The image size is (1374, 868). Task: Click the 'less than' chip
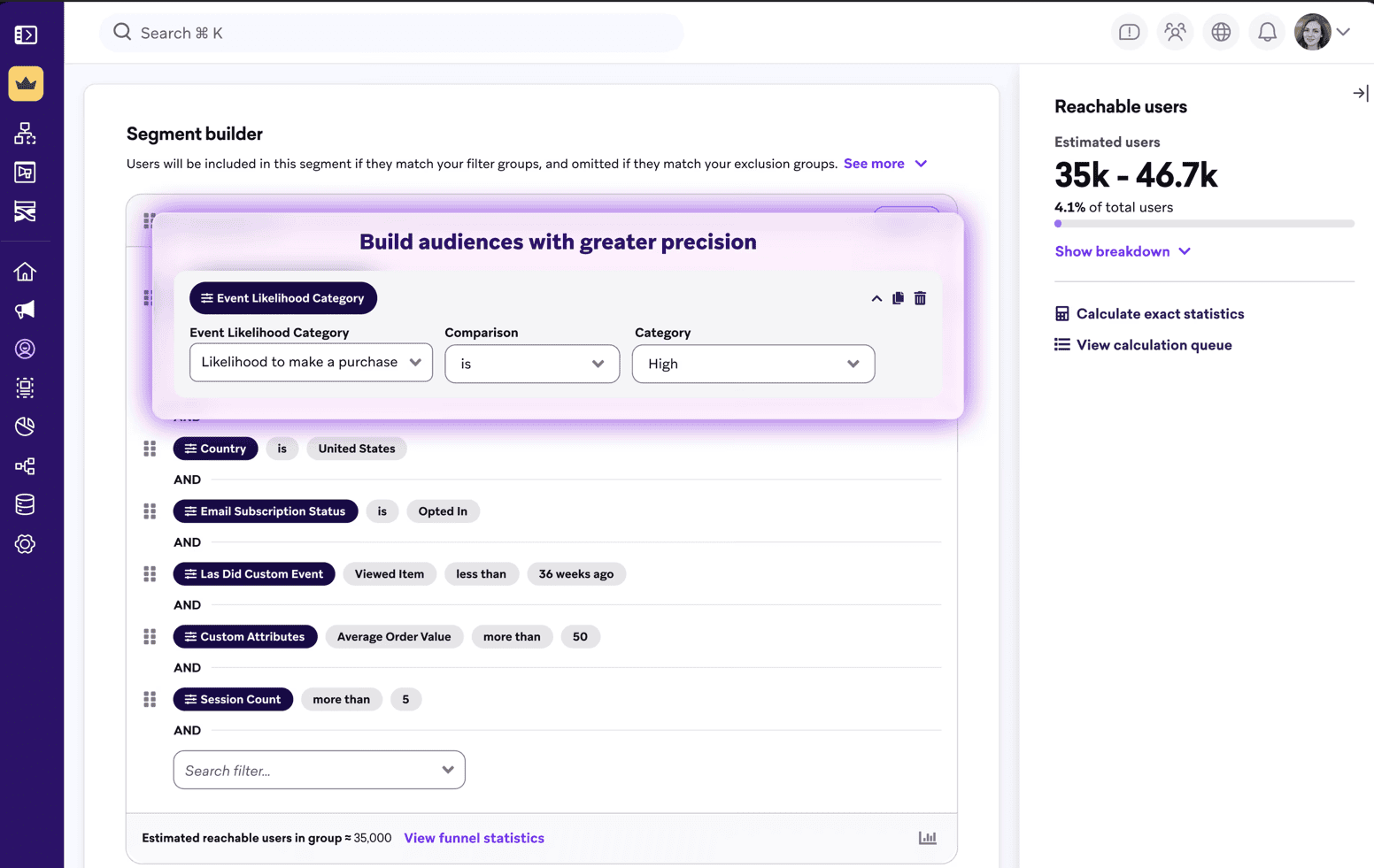(481, 574)
